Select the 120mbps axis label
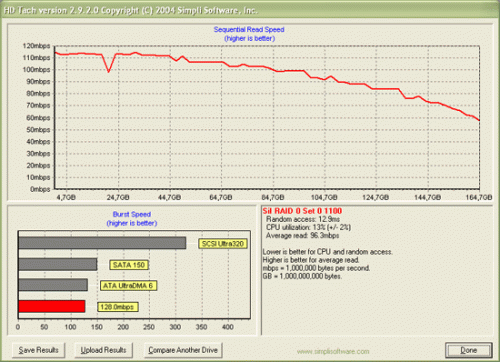500x362 pixels. tap(36, 46)
